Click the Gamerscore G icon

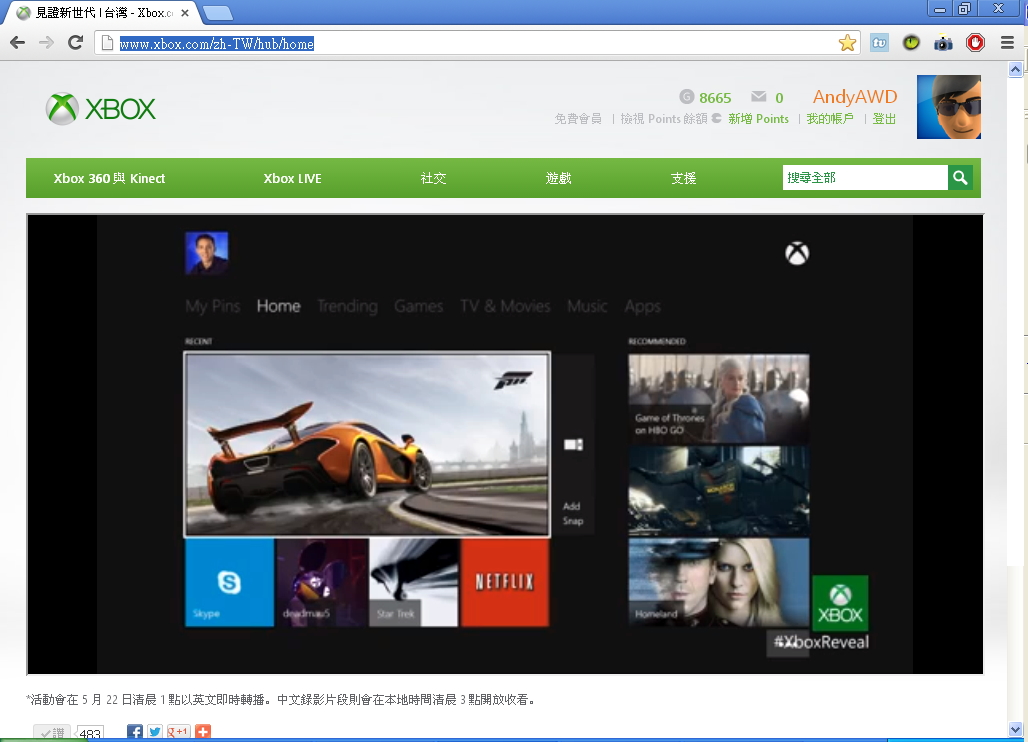[686, 97]
